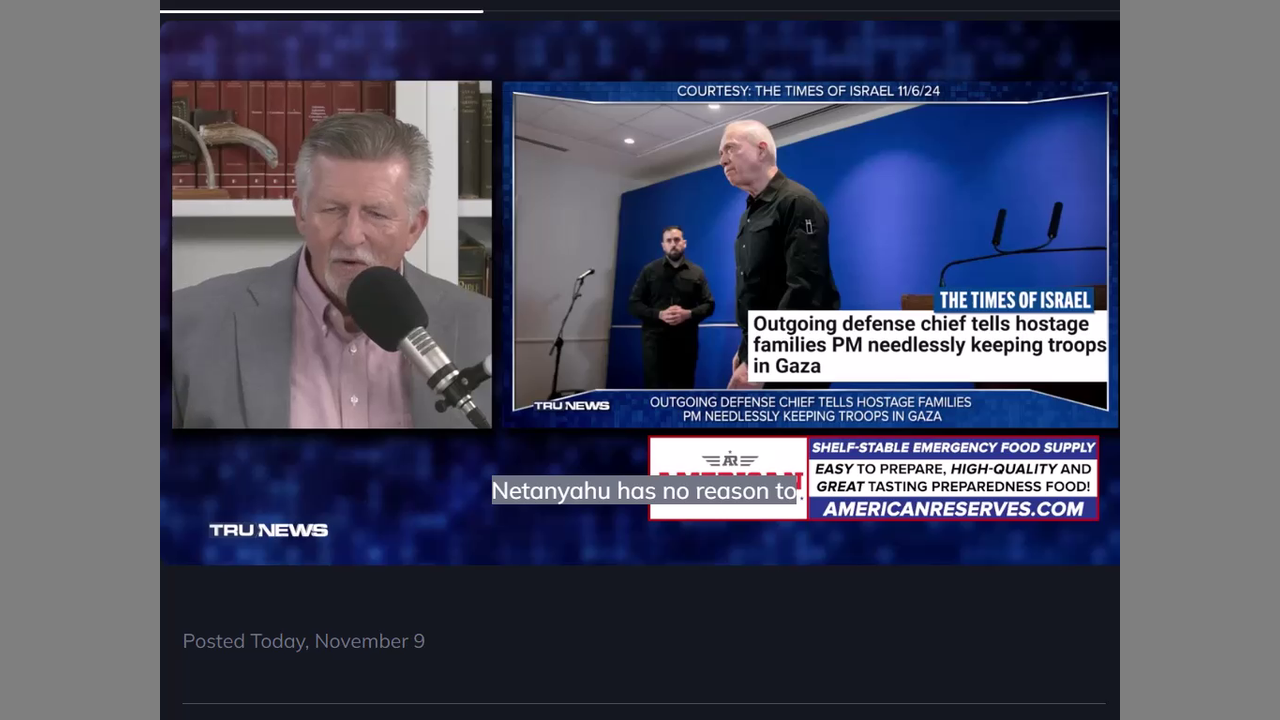Click The Times of Israel source label
Screen dimensions: 1280x720
pyautogui.click(x=1014, y=300)
